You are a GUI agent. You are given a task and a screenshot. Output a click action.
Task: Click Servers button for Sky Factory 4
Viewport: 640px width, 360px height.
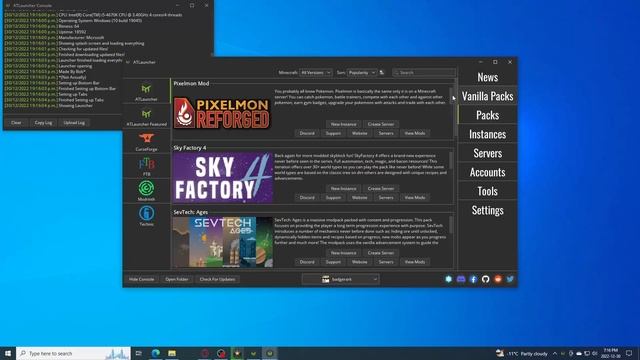(386, 198)
